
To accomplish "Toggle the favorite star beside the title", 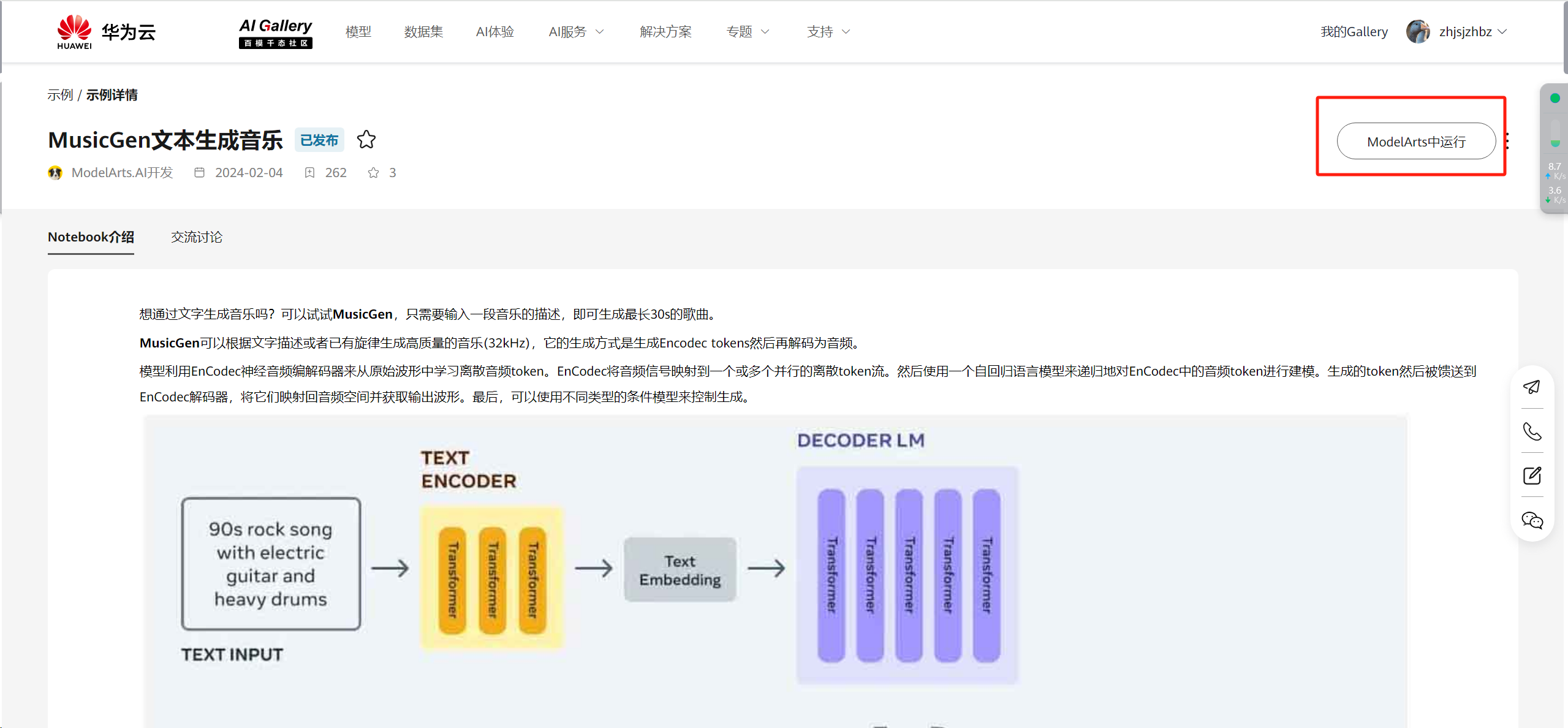I will pos(366,140).
